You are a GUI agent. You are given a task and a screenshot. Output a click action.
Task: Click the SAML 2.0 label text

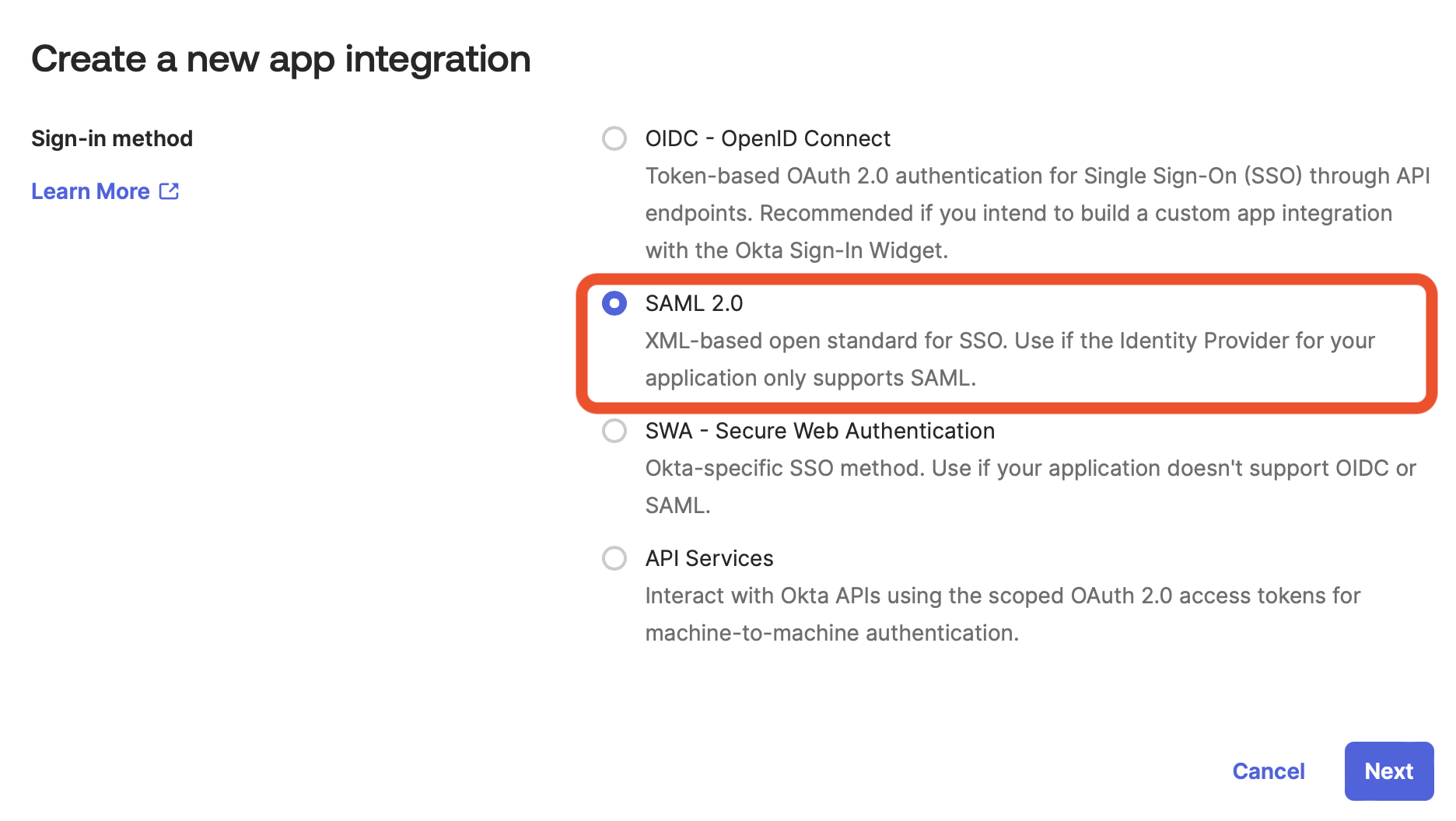[x=694, y=303]
